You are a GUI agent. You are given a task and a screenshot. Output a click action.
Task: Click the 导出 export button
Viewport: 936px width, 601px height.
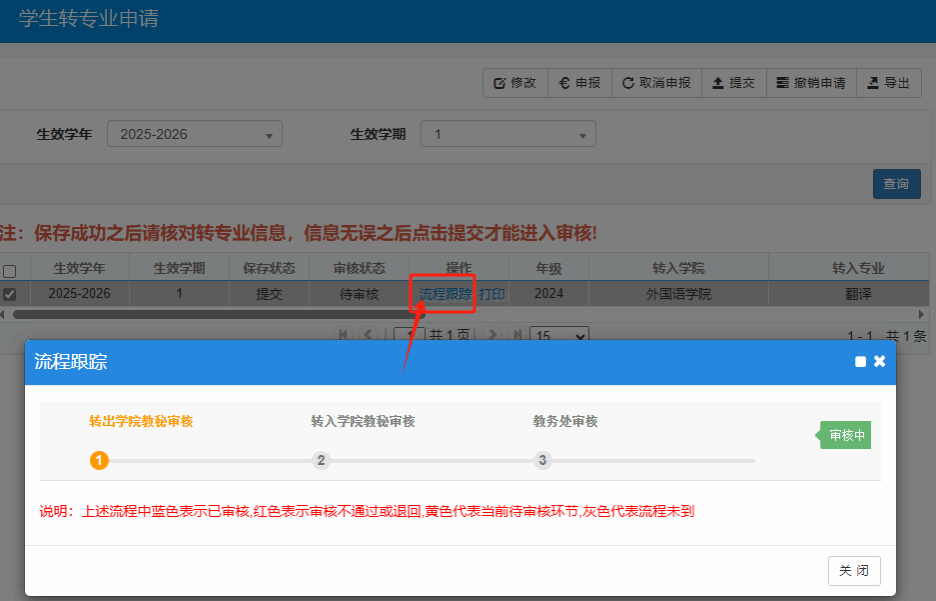(x=888, y=83)
